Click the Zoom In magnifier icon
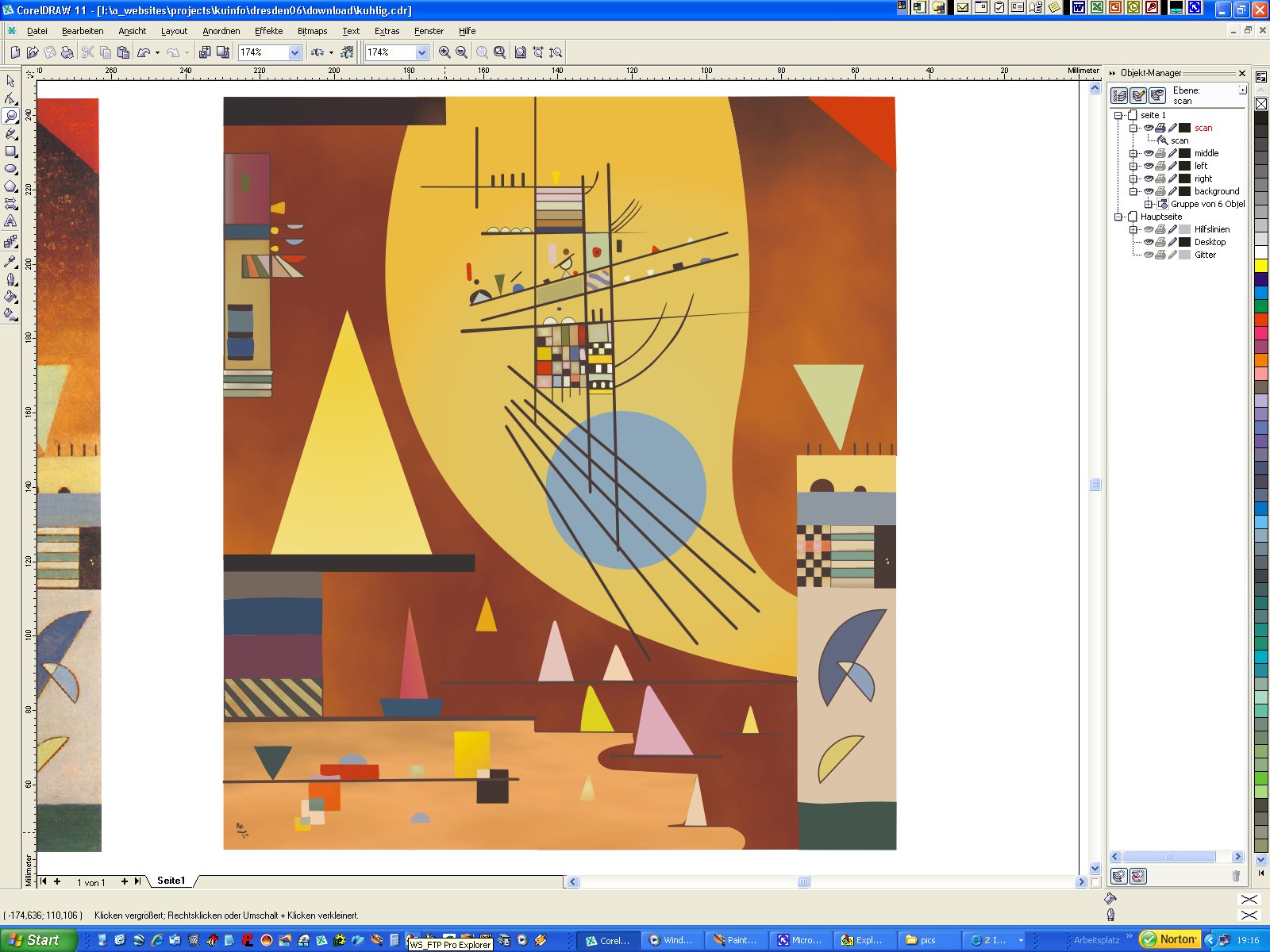1270x952 pixels. click(x=444, y=52)
